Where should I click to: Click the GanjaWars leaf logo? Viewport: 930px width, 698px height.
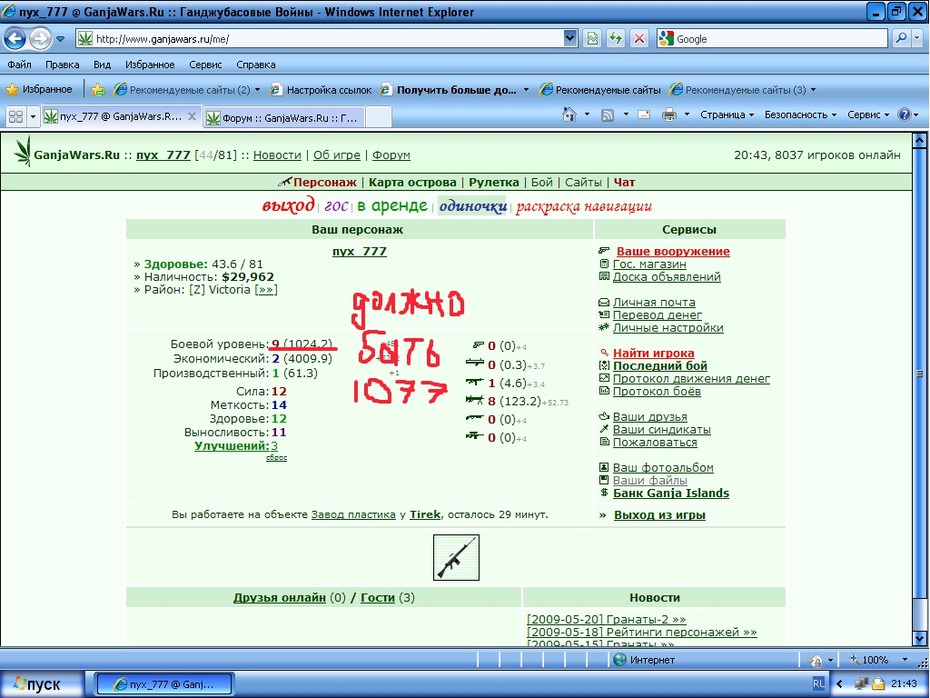(23, 152)
